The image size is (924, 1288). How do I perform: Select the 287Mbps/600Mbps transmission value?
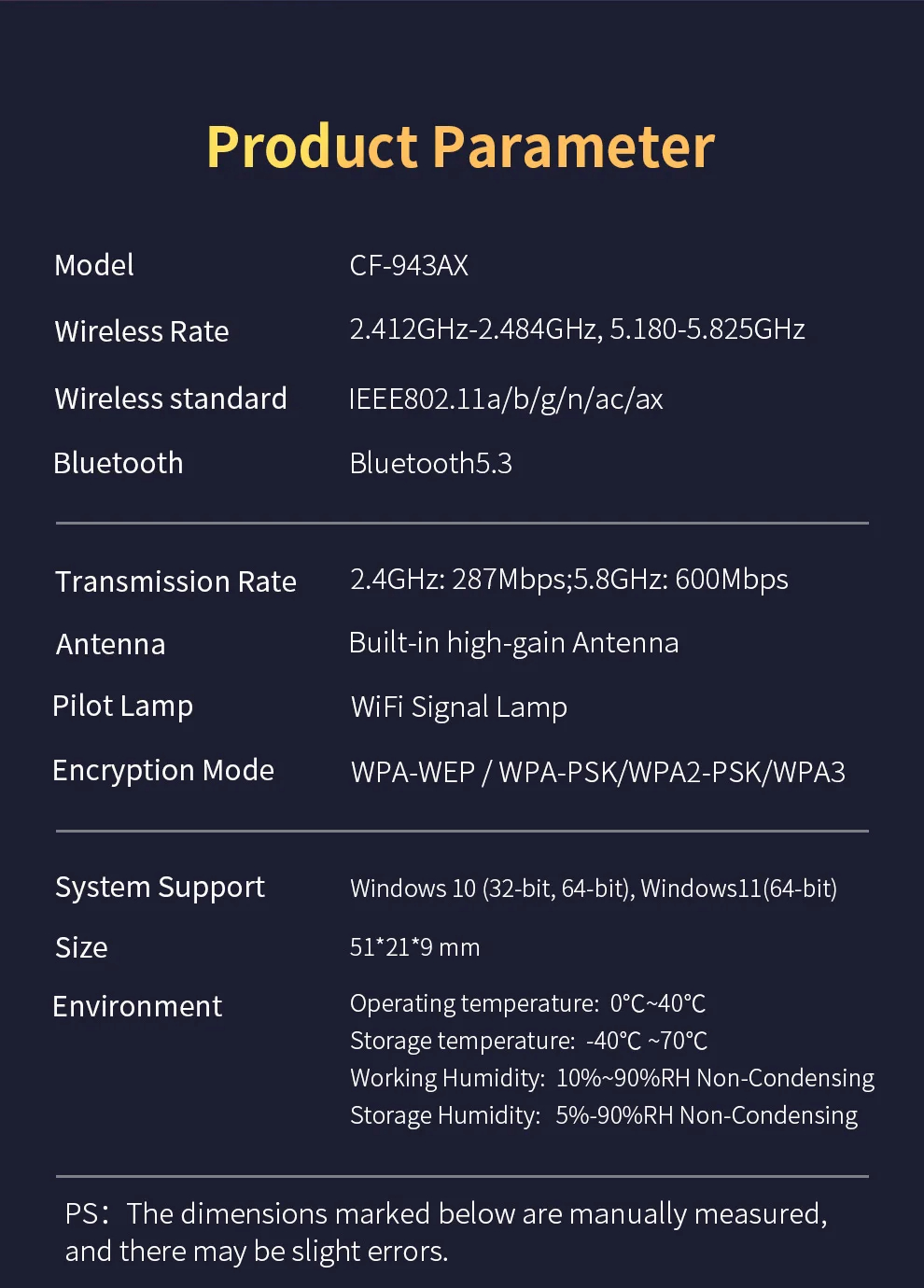tap(568, 580)
